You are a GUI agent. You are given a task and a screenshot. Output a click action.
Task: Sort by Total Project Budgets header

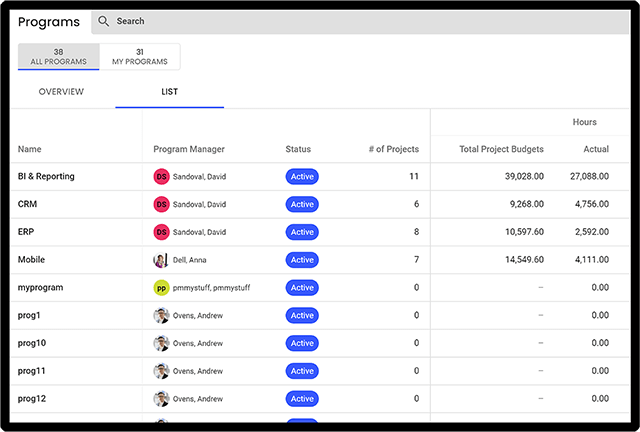[x=501, y=149]
